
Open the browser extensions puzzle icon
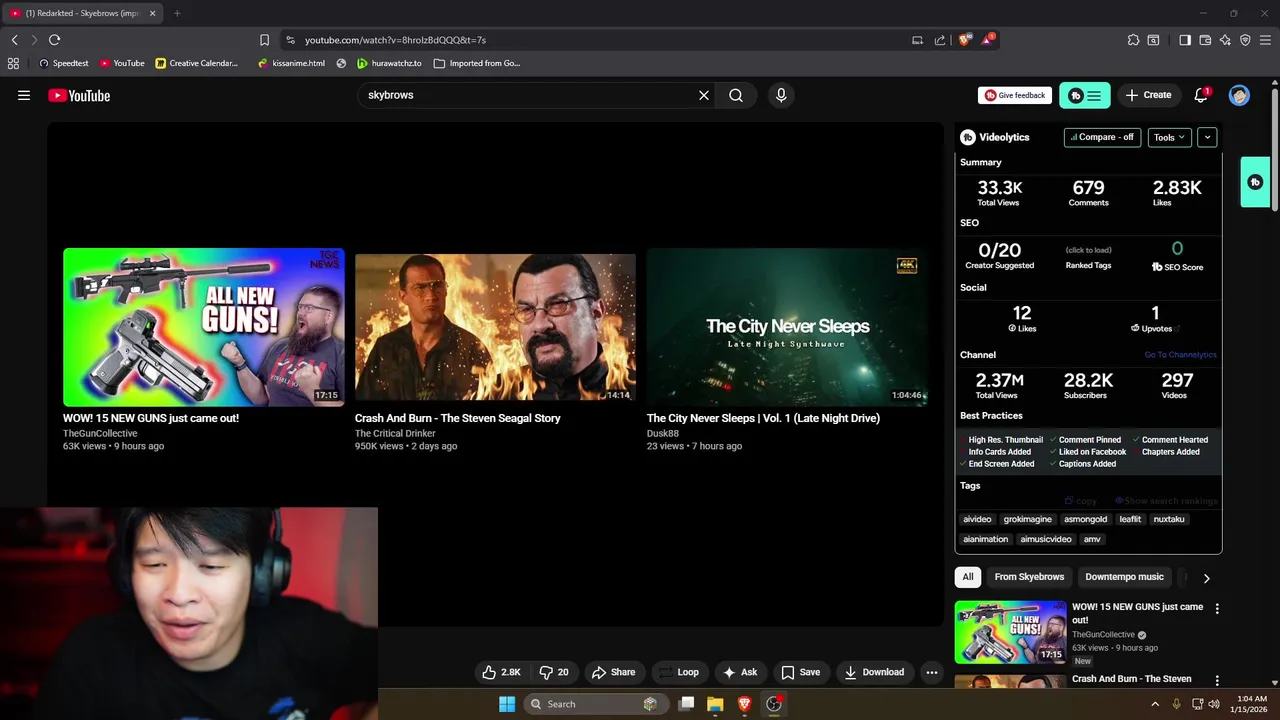pos(1133,40)
